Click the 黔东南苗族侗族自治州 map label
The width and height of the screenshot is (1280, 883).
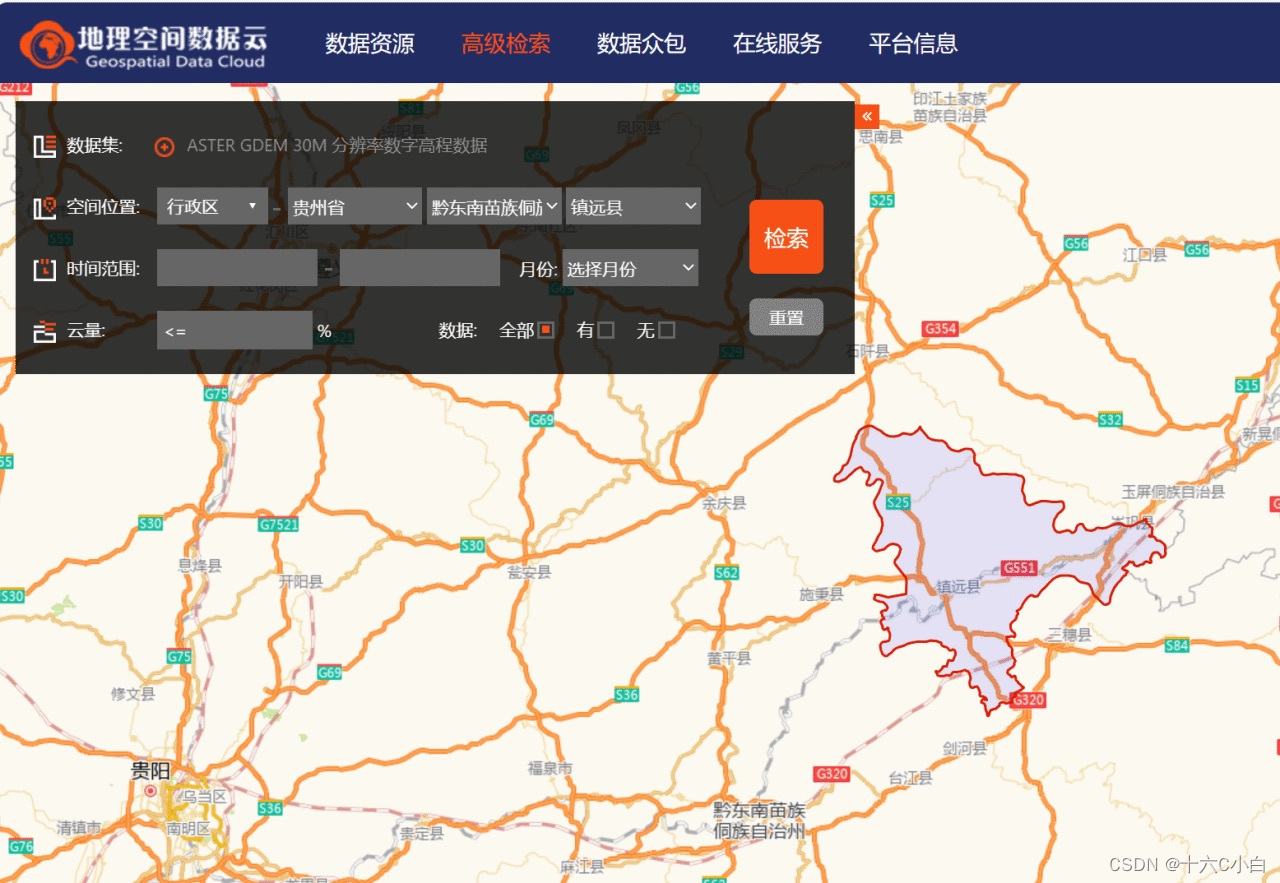(759, 820)
